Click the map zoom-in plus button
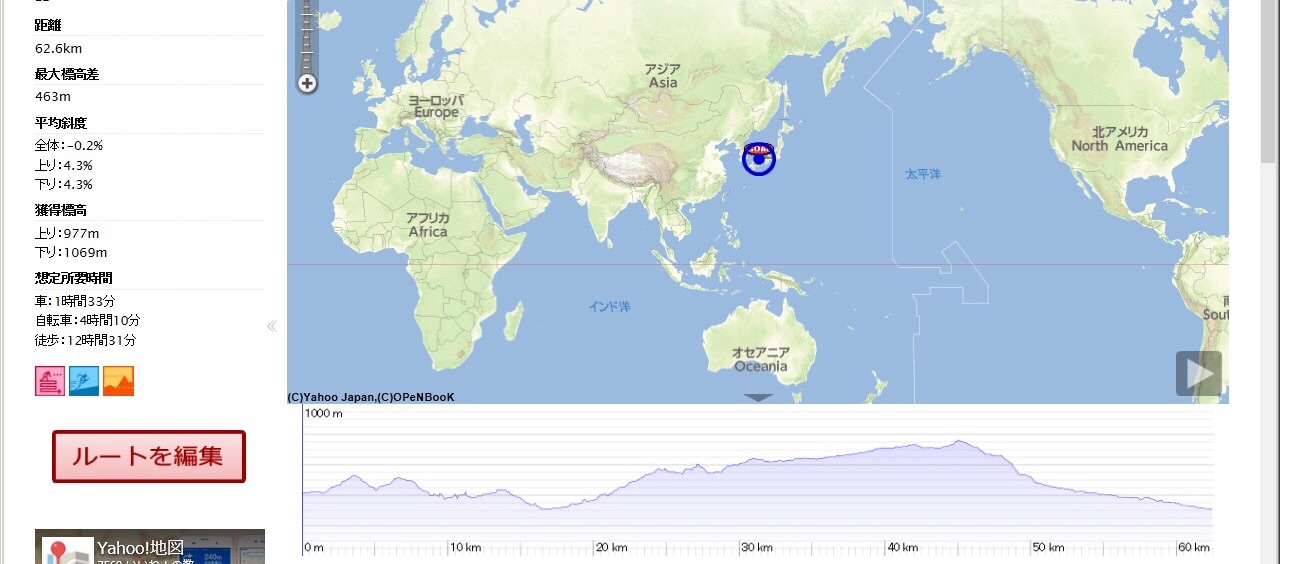Viewport: 1291px width, 564px height. click(x=308, y=84)
